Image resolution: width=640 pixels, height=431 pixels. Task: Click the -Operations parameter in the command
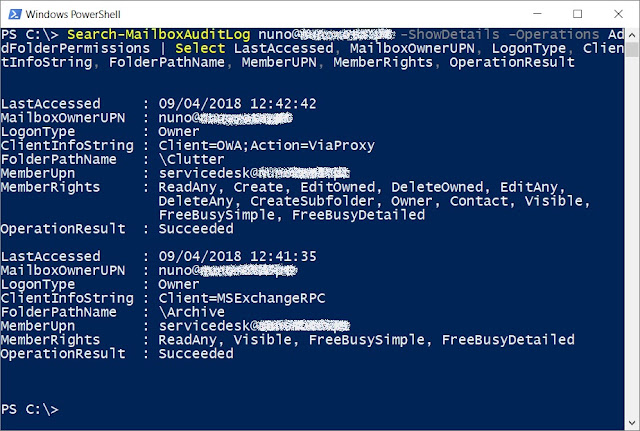pos(553,34)
